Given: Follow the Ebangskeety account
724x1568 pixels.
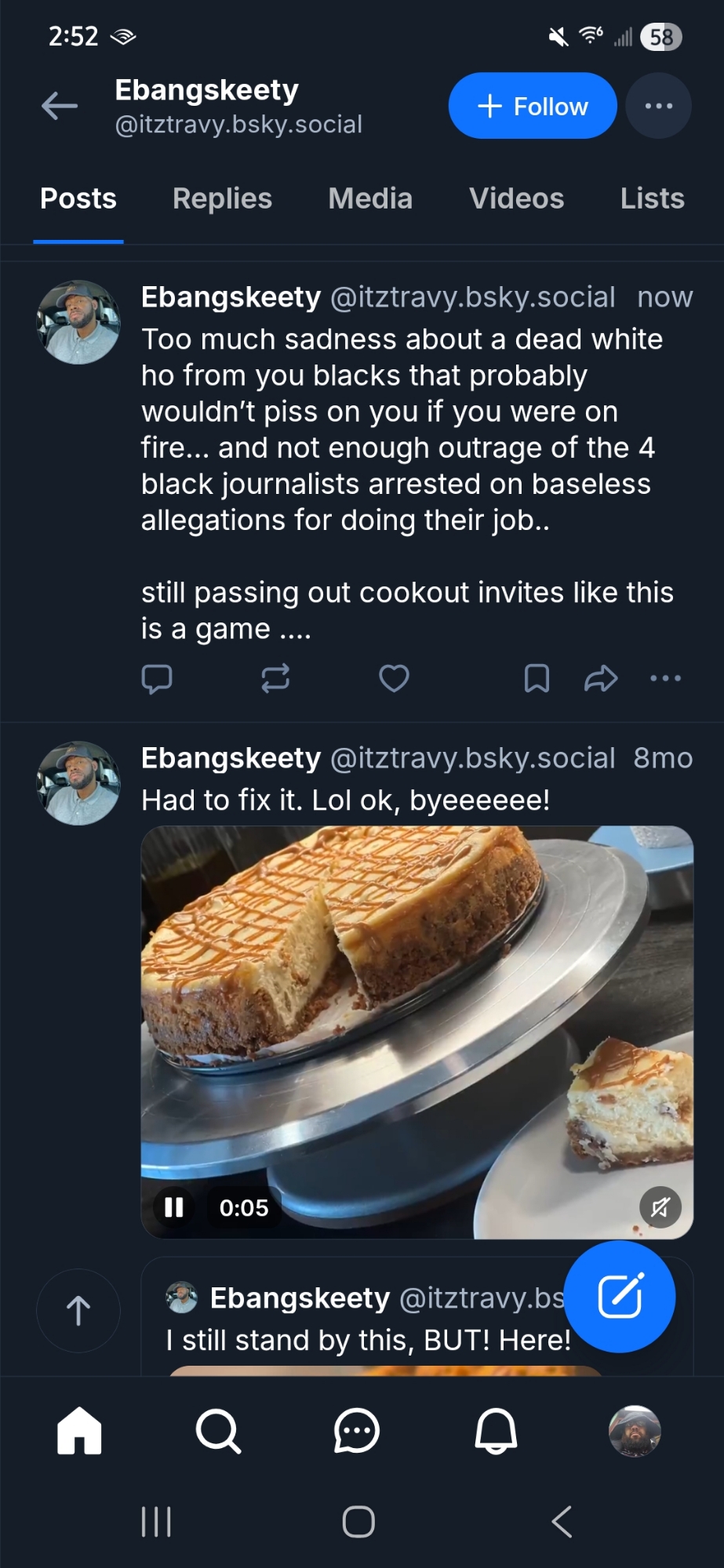Looking at the screenshot, I should tap(533, 106).
